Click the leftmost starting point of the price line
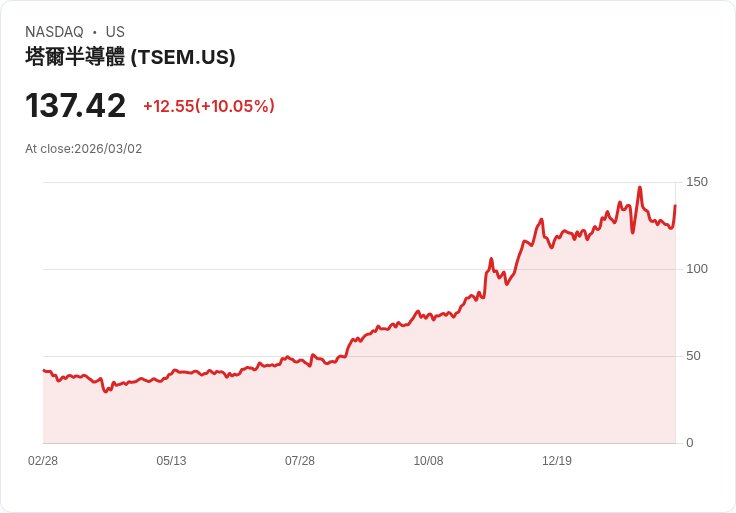 pyautogui.click(x=43, y=370)
